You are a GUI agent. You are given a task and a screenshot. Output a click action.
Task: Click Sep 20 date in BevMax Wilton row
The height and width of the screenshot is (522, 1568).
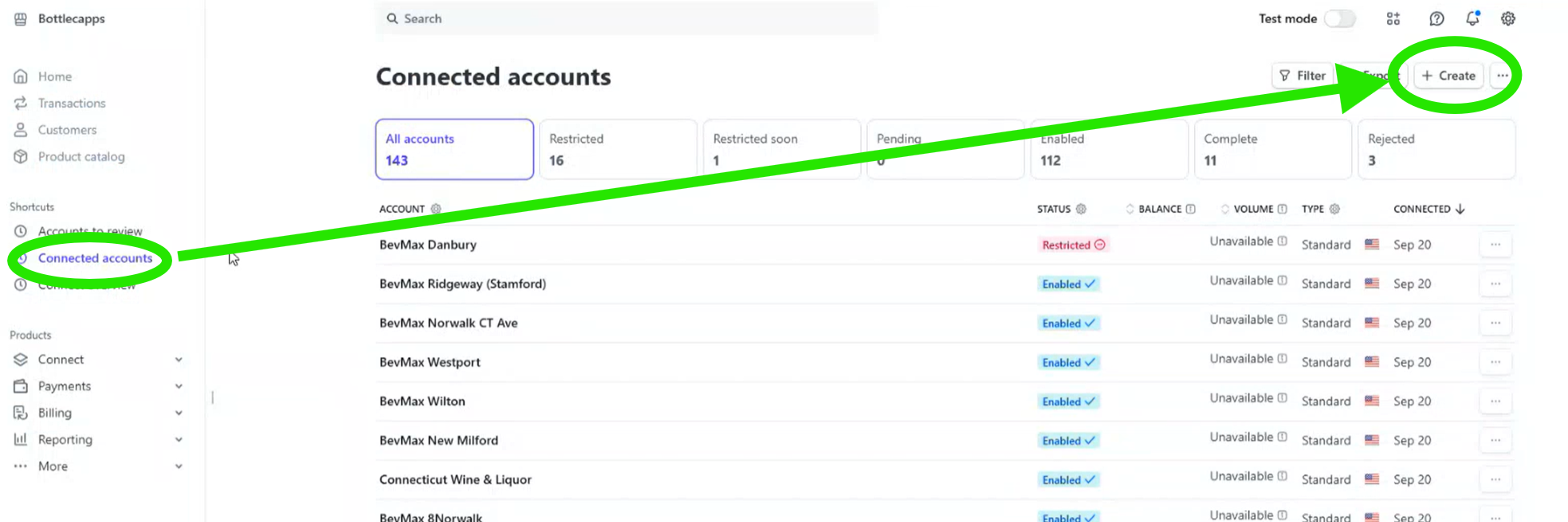(1412, 401)
